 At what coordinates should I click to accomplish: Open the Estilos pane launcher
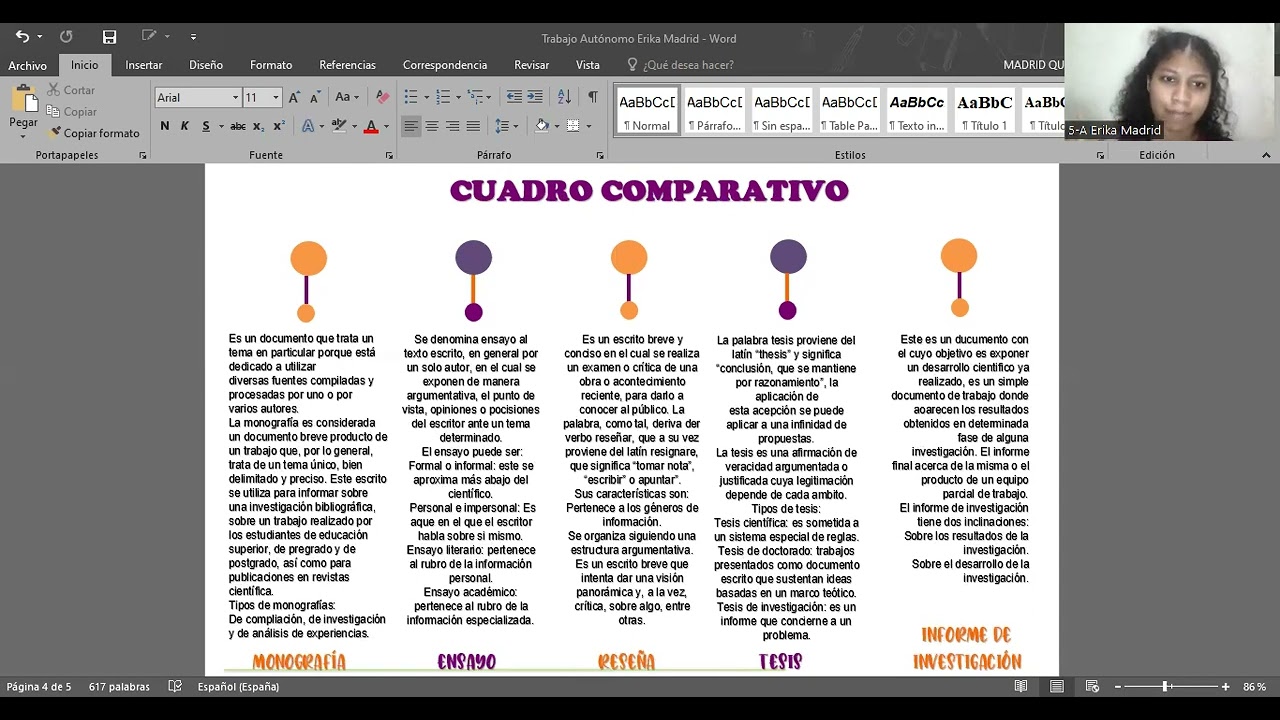1100,156
